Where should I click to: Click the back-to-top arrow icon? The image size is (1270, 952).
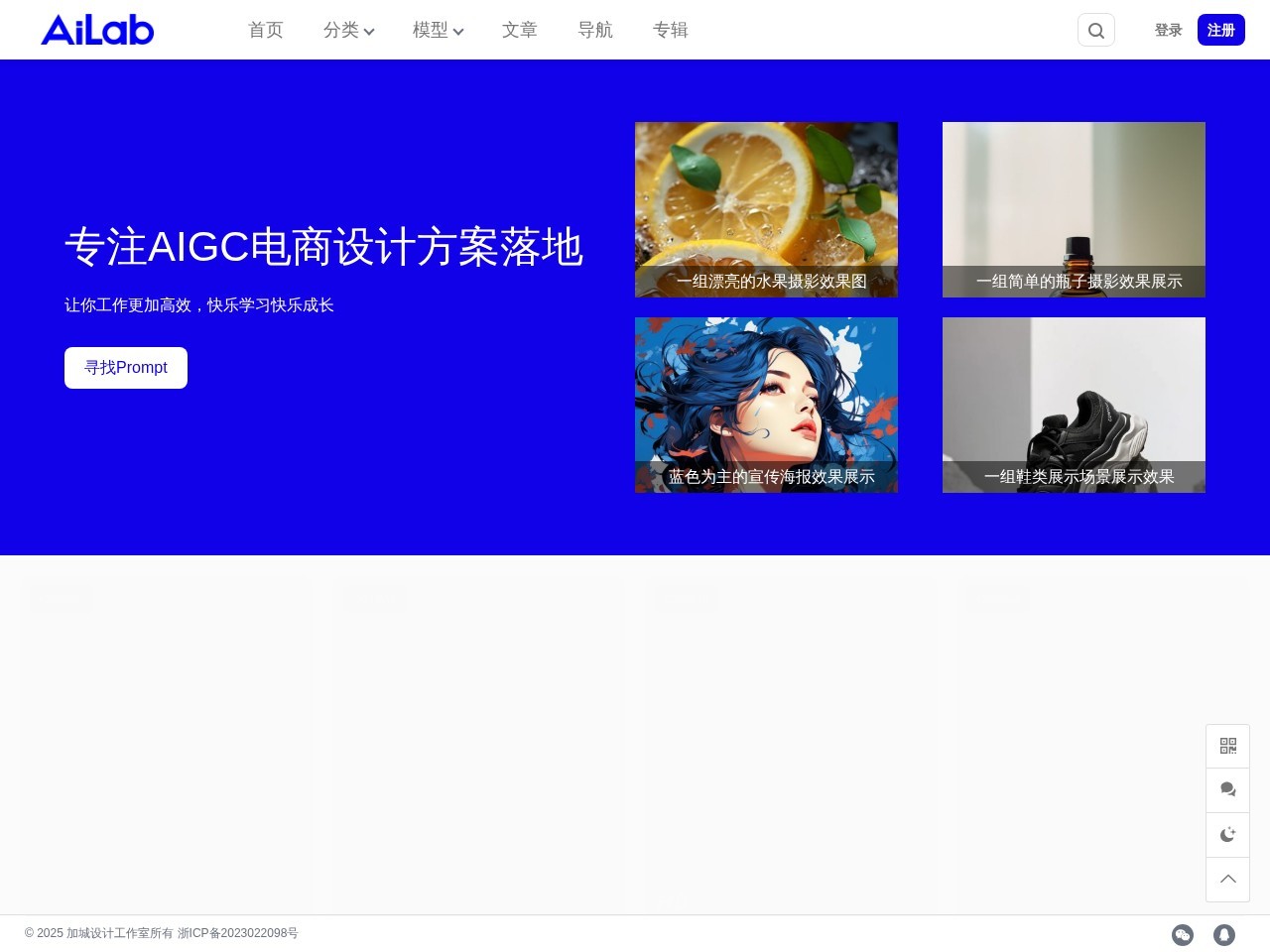point(1227,880)
